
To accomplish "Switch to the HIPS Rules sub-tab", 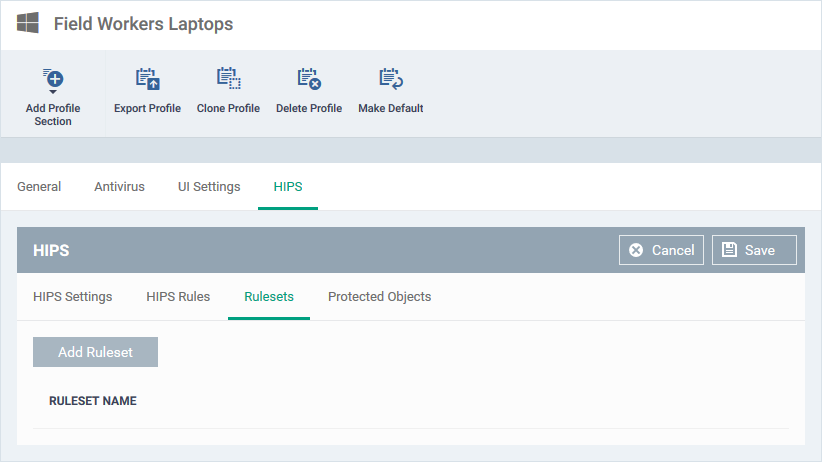I will (x=178, y=297).
